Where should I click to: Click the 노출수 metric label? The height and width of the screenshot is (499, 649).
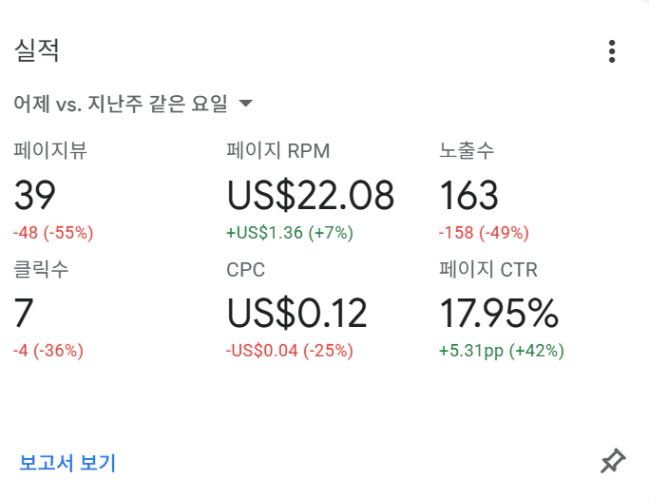pyautogui.click(x=467, y=152)
